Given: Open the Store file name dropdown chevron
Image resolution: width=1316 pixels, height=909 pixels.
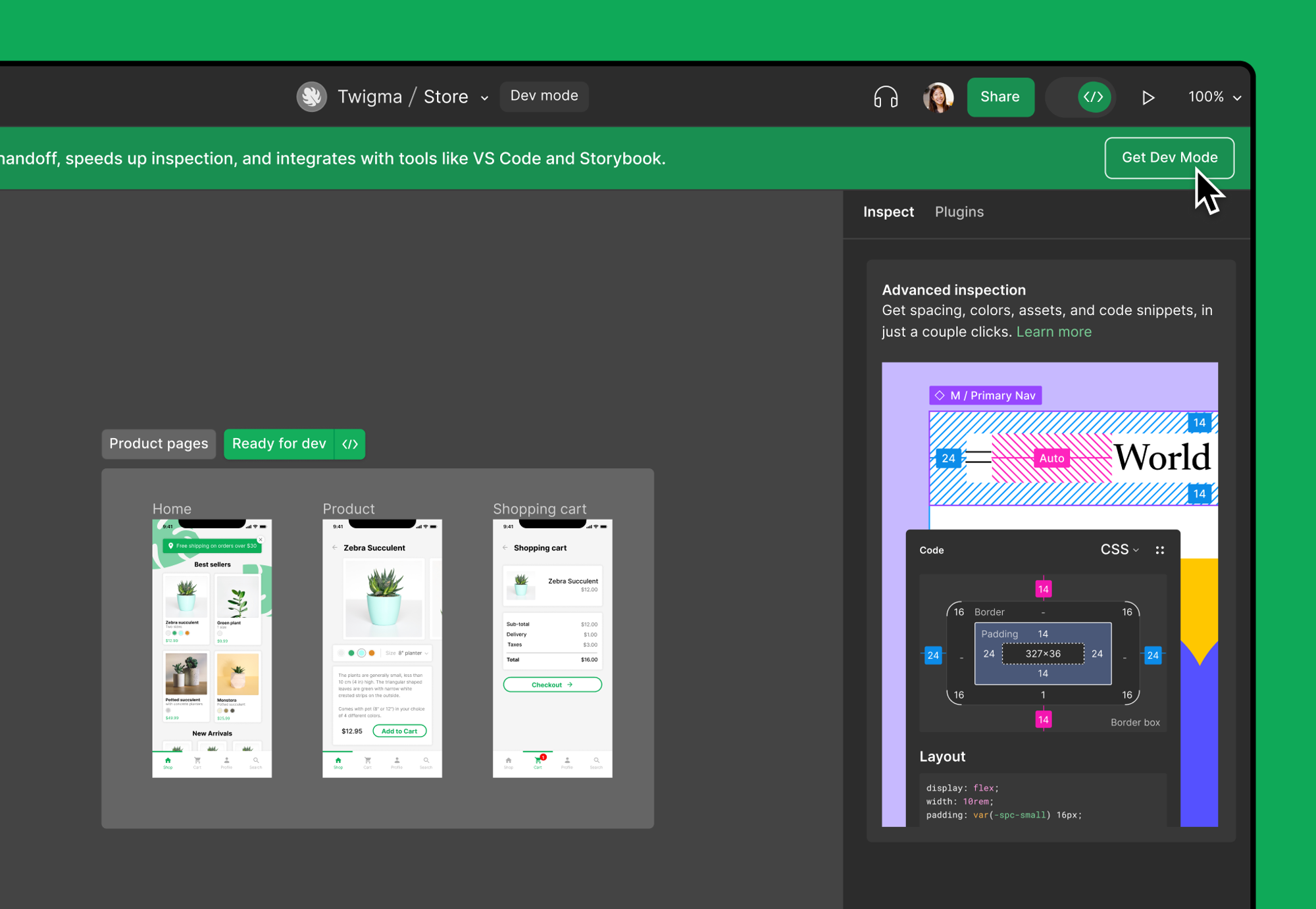Looking at the screenshot, I should pos(485,98).
